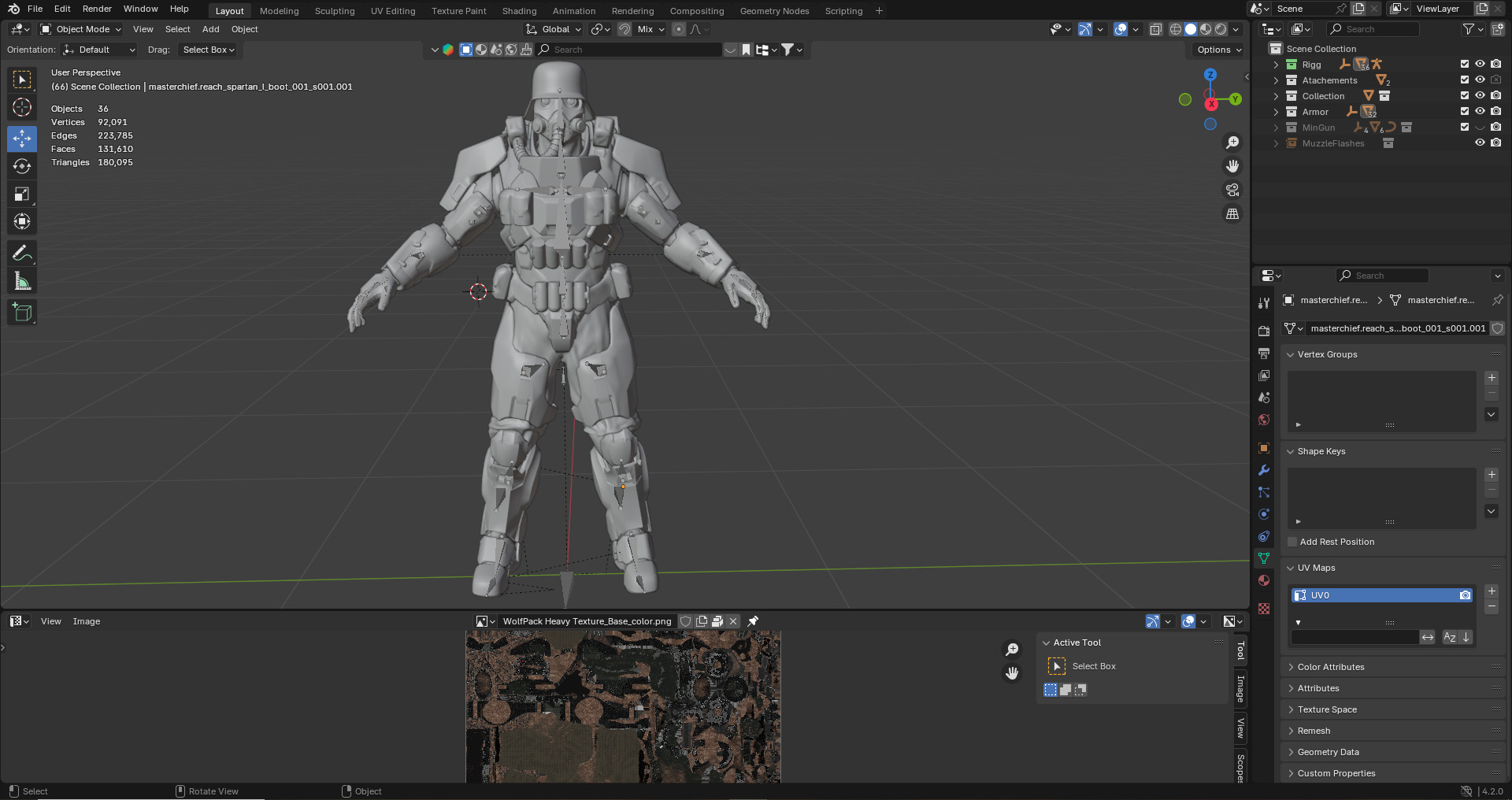Switch to the UV Editing workspace tab
1512x800 pixels.
coord(393,11)
